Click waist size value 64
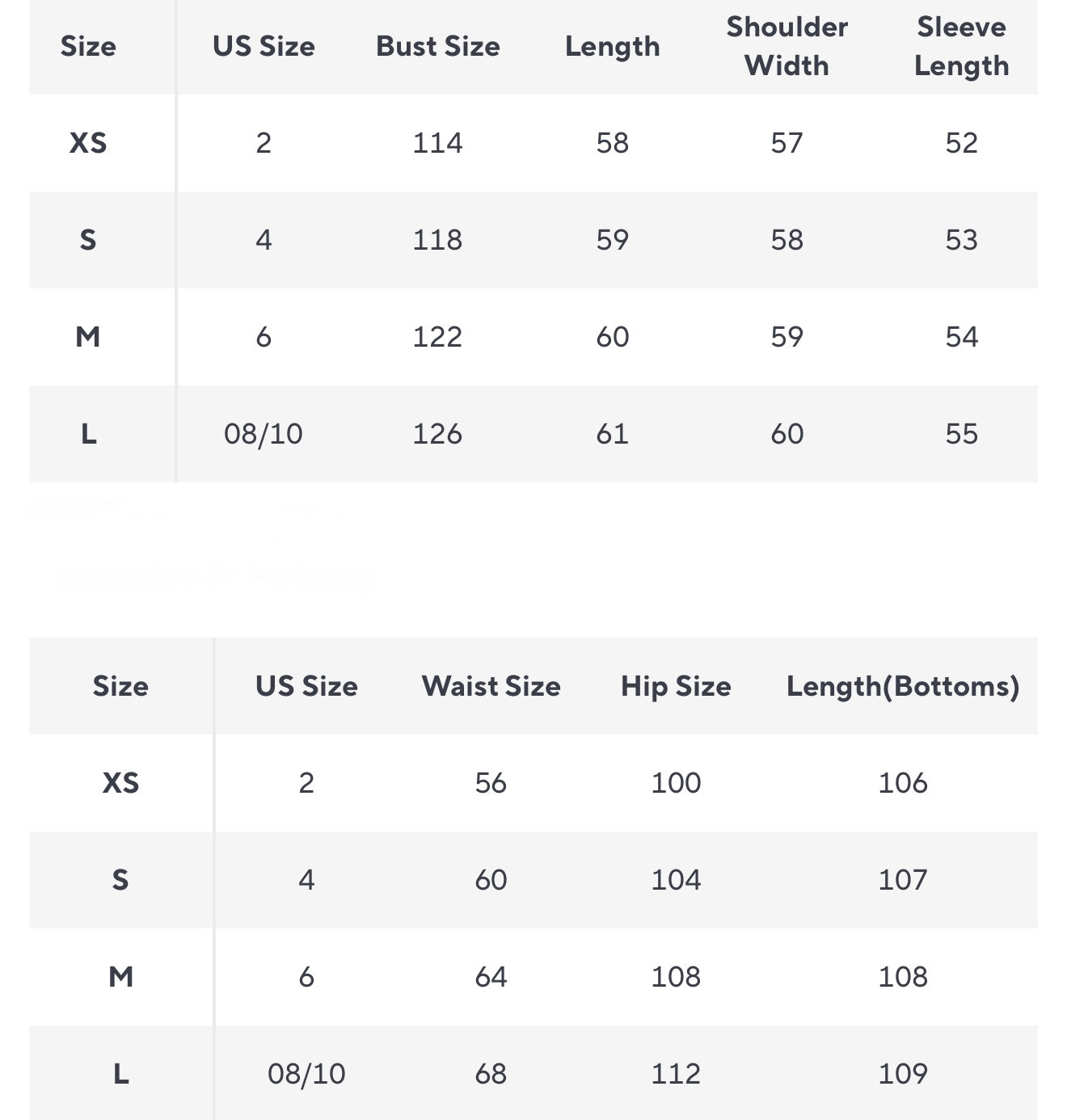The image size is (1067, 1120). [x=491, y=977]
